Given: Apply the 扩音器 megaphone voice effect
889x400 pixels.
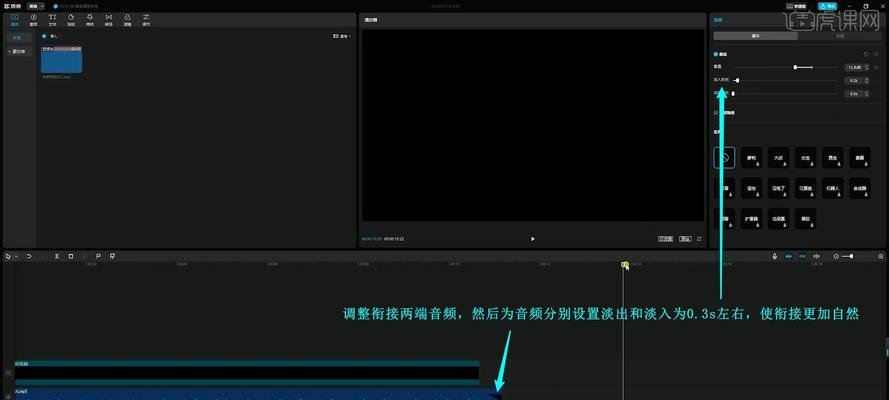Looking at the screenshot, I should click(751, 219).
